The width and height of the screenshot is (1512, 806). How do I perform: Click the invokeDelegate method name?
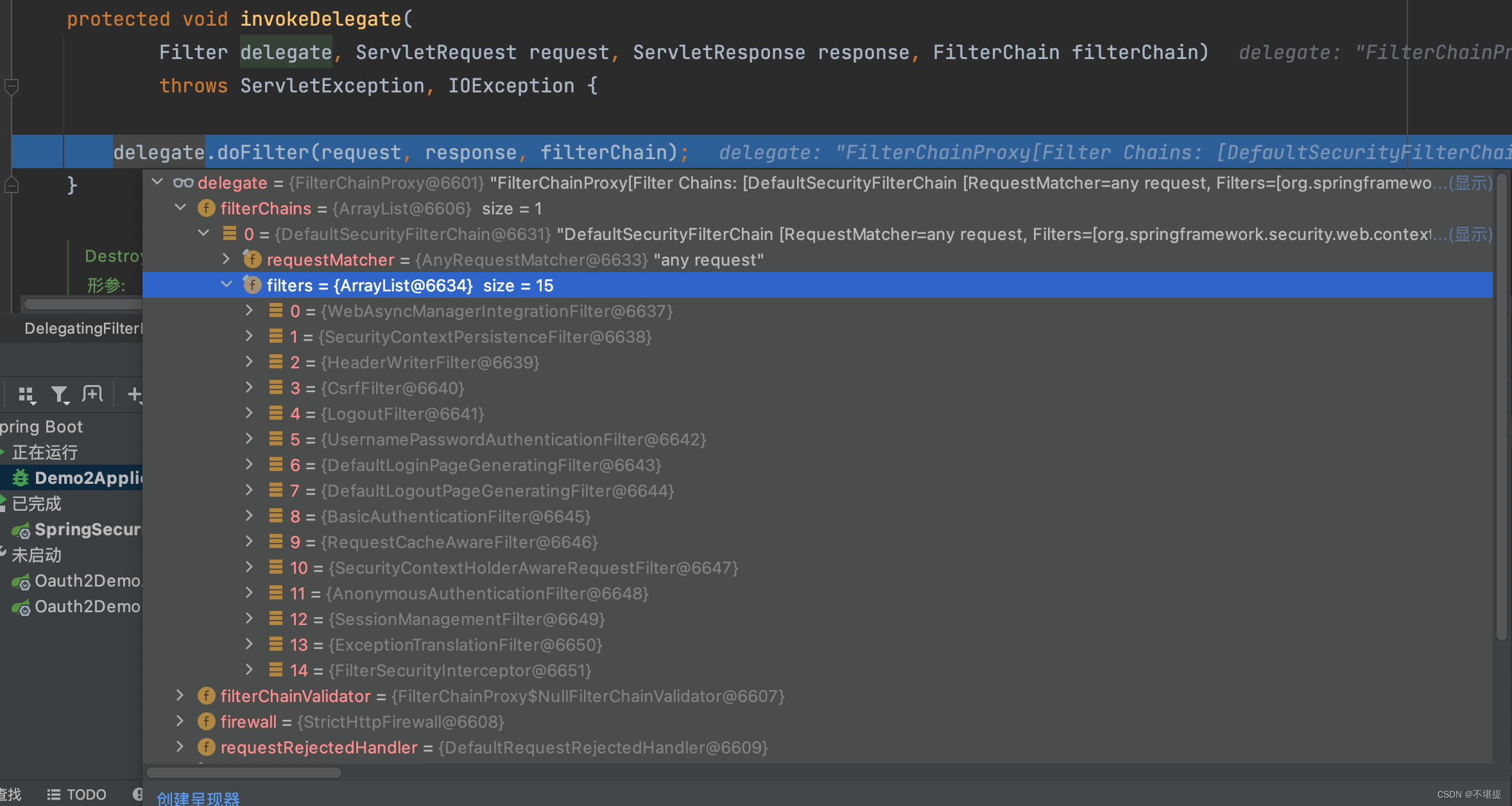(x=321, y=19)
